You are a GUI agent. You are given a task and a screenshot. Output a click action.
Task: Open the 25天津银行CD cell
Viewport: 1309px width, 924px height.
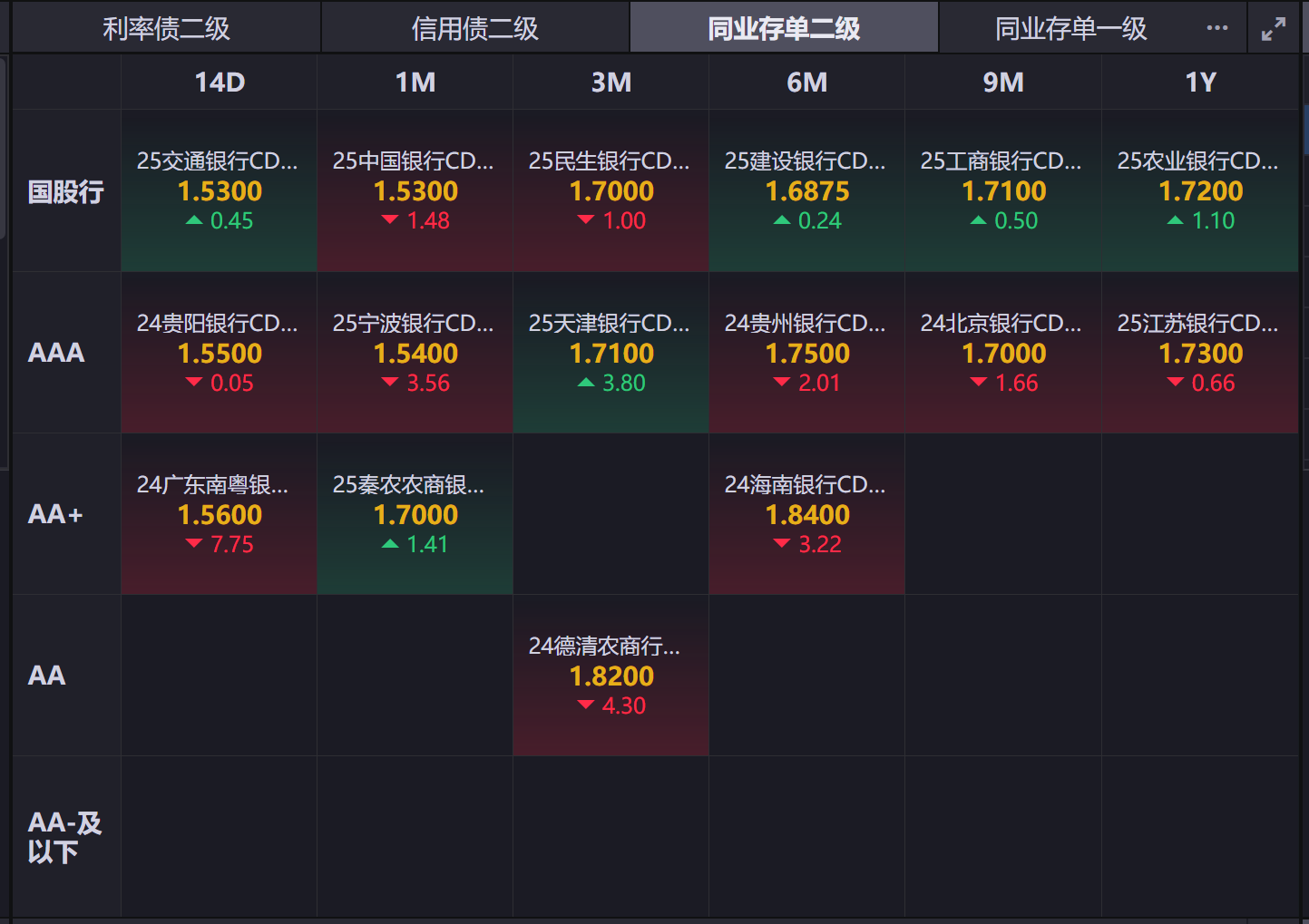pos(611,353)
